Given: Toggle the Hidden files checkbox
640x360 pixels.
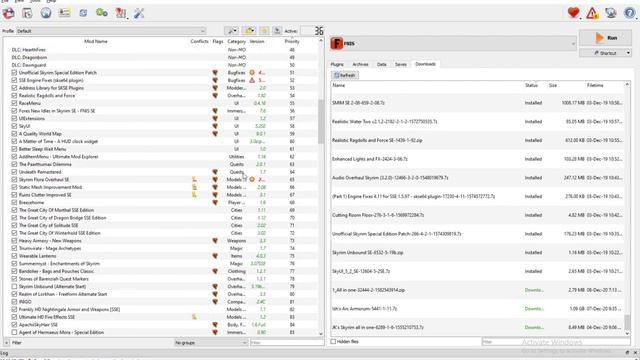Looking at the screenshot, I should [333, 341].
